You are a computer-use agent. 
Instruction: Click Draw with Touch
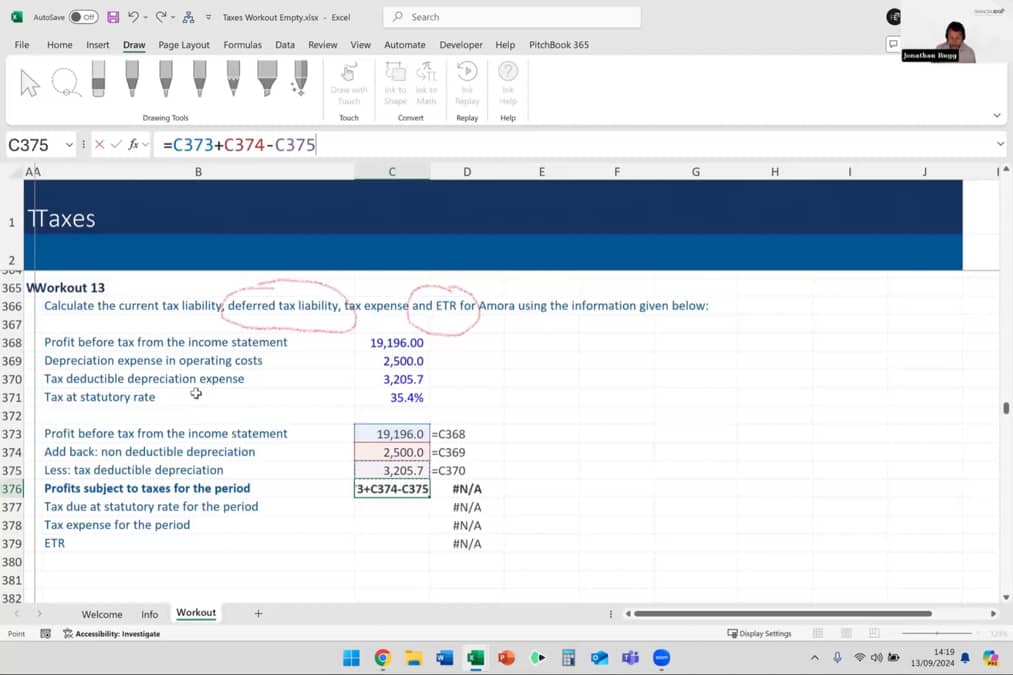pyautogui.click(x=349, y=83)
